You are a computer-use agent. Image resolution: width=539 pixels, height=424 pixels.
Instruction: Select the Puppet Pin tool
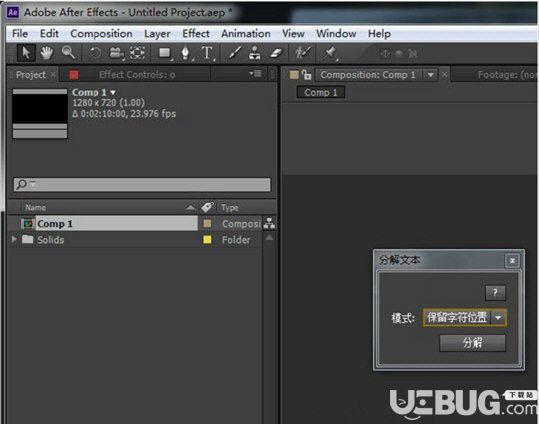[x=330, y=53]
